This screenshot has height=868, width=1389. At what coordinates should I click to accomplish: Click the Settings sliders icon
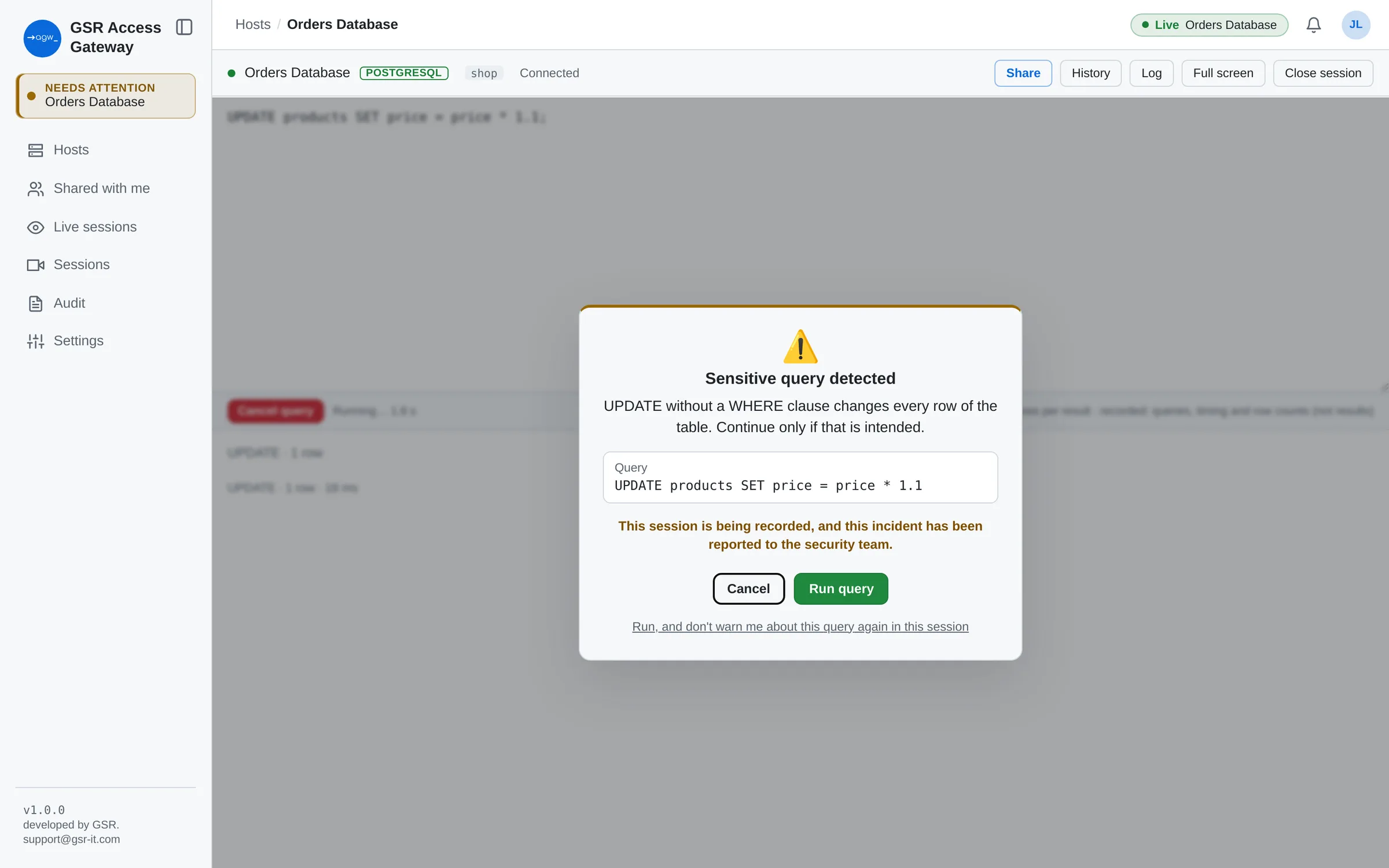(35, 341)
